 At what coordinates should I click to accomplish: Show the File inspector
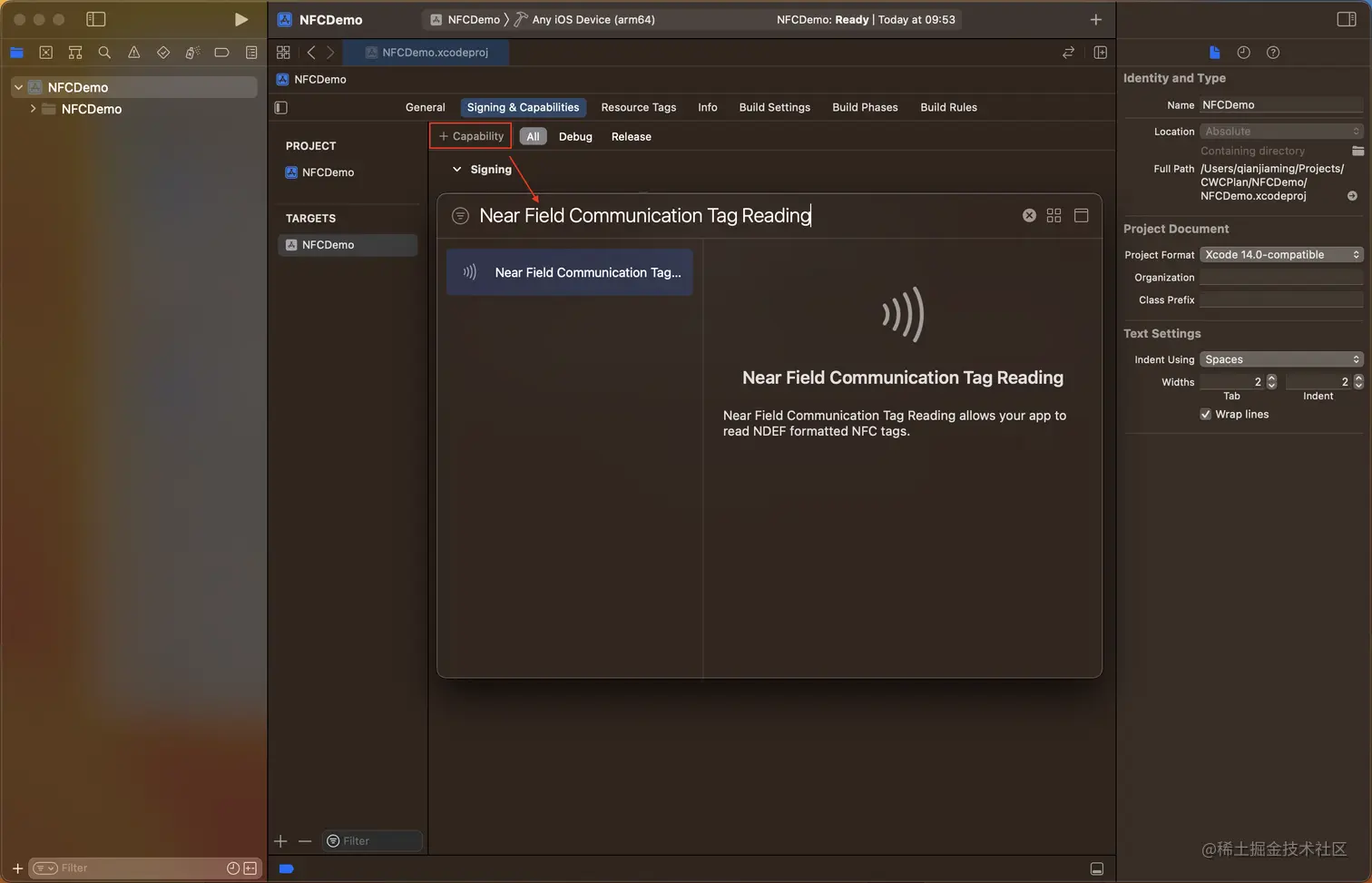pyautogui.click(x=1215, y=53)
